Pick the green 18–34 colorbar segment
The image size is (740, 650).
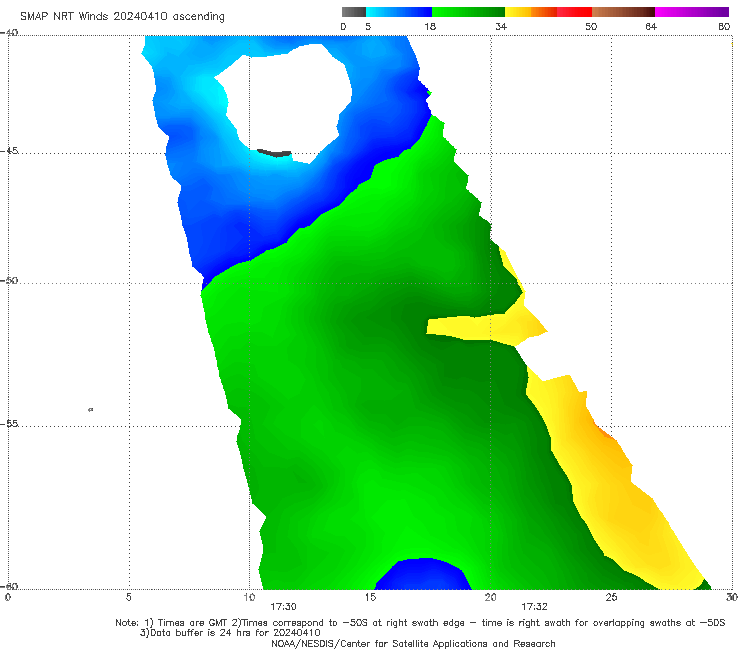(x=468, y=12)
